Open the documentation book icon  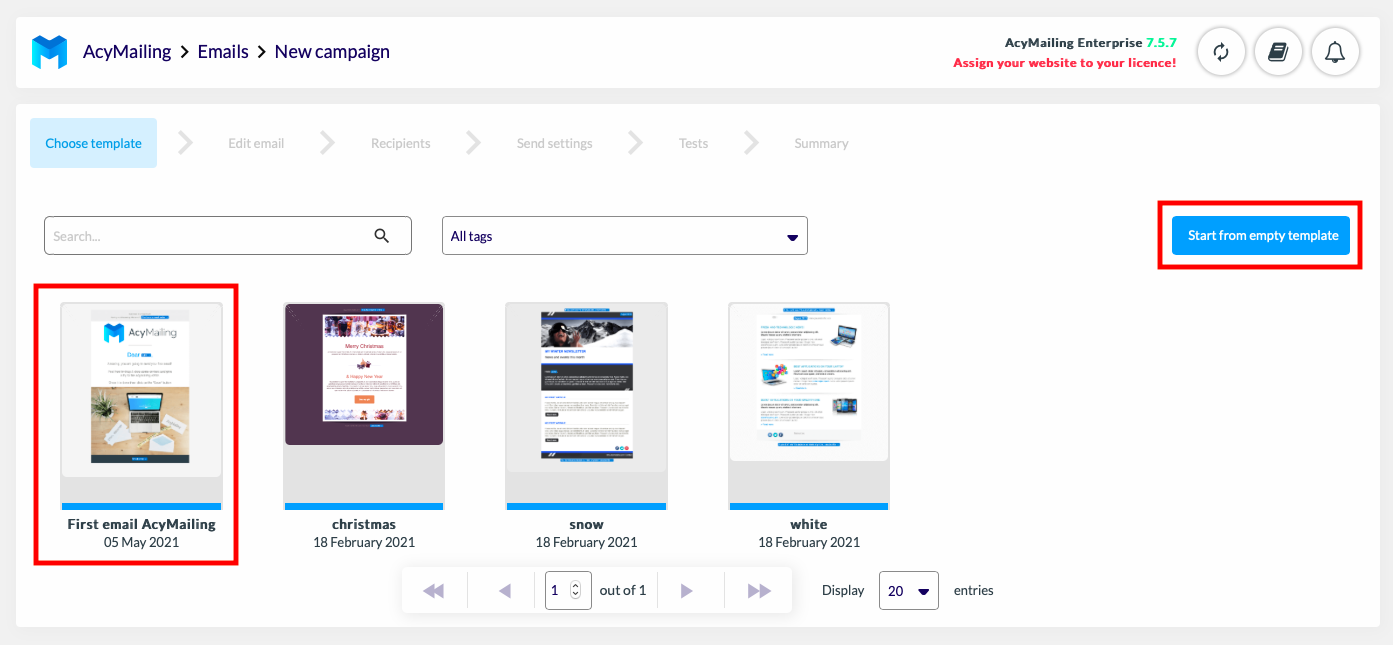coord(1278,52)
